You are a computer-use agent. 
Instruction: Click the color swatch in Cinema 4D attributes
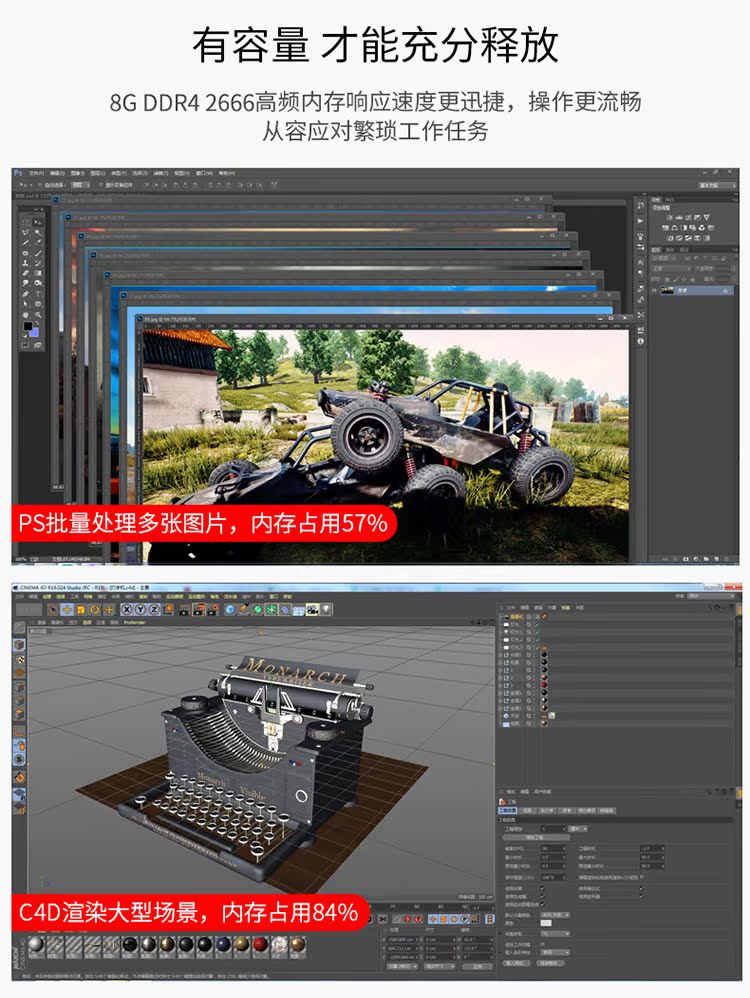(546, 924)
